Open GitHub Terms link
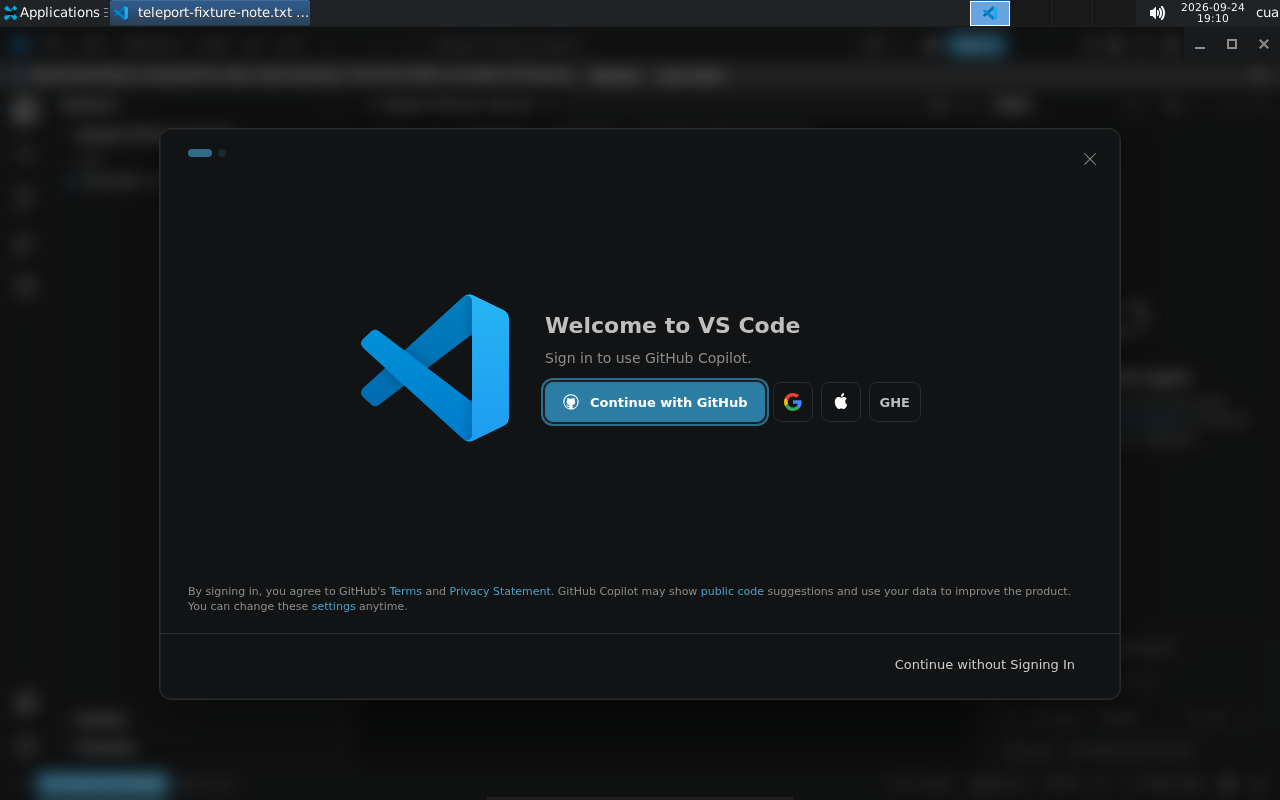1280x800 pixels. pyautogui.click(x=405, y=591)
